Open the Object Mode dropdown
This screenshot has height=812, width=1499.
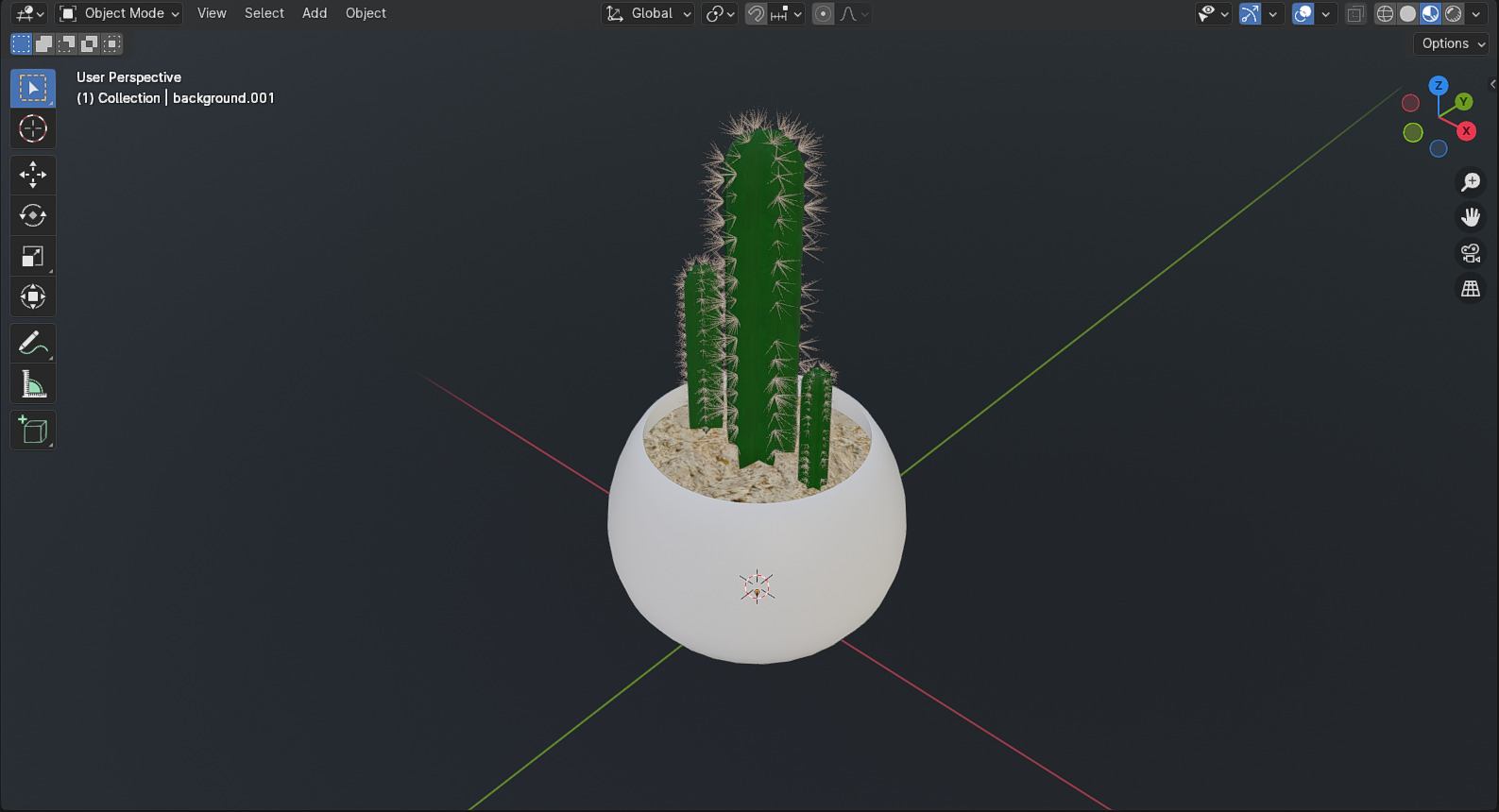pos(119,13)
